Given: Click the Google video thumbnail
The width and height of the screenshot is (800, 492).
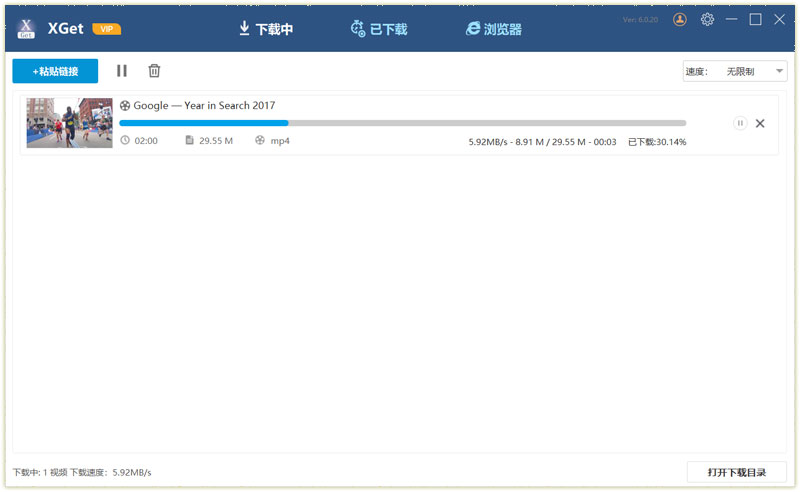Looking at the screenshot, I should [x=69, y=123].
